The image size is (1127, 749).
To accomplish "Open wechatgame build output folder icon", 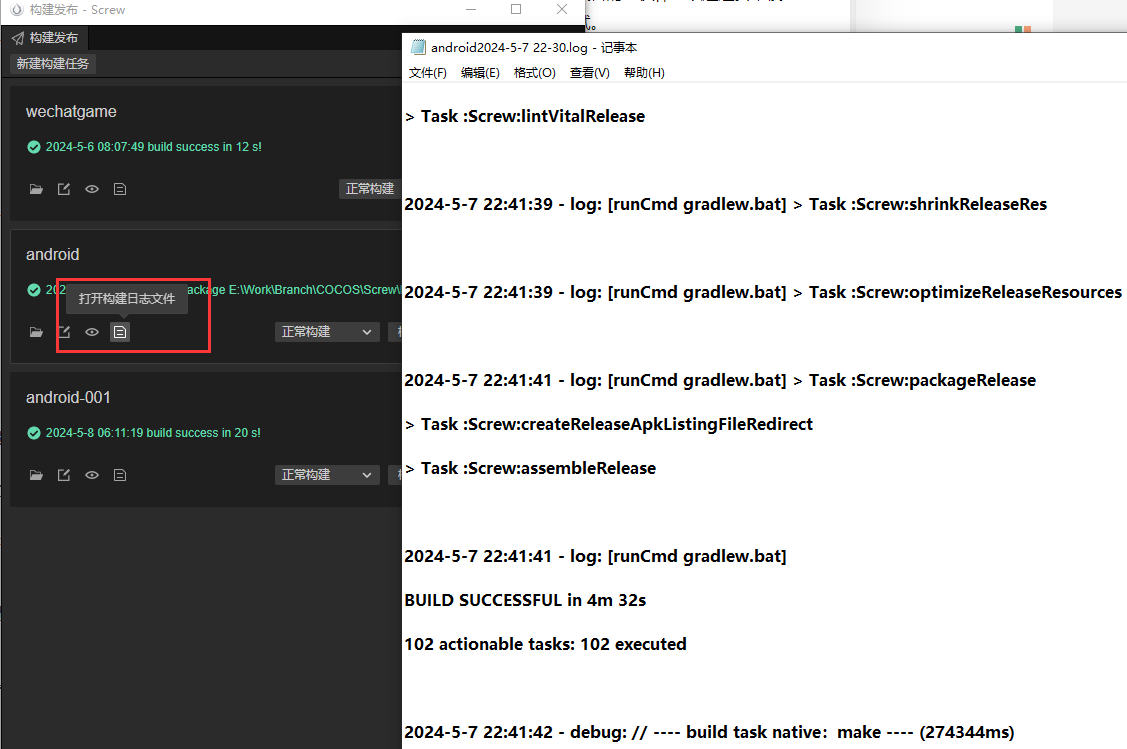I will pyautogui.click(x=36, y=189).
